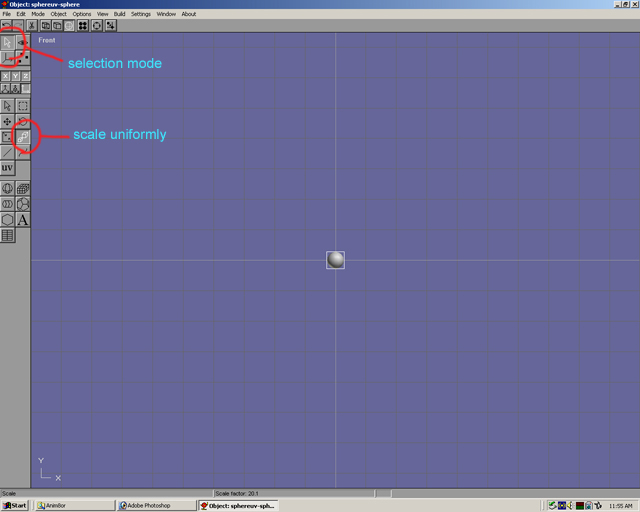This screenshot has height=512, width=640.
Task: Click the Undo arrow icon
Action: tap(7, 26)
